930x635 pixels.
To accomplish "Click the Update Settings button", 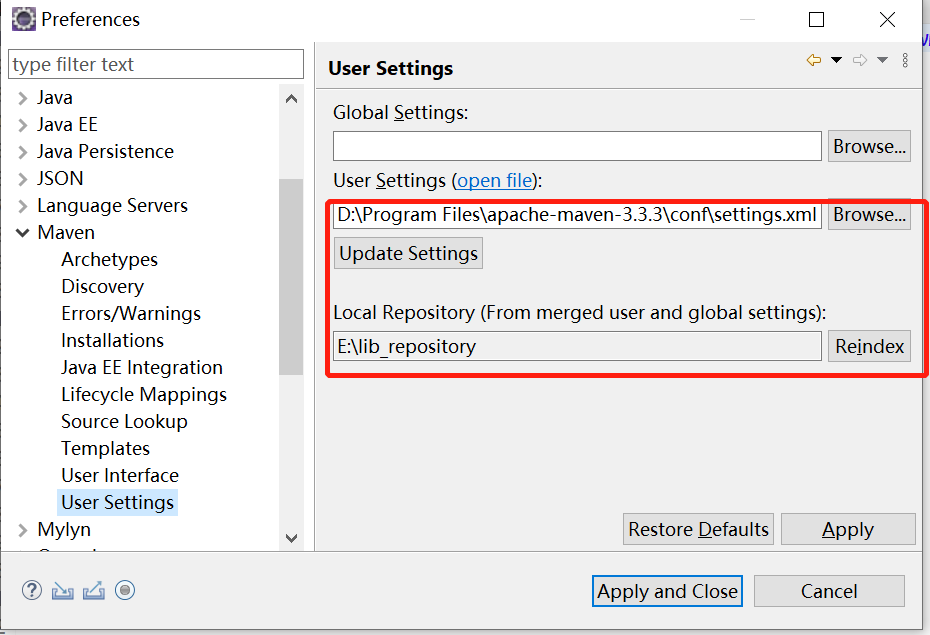I will (x=409, y=254).
